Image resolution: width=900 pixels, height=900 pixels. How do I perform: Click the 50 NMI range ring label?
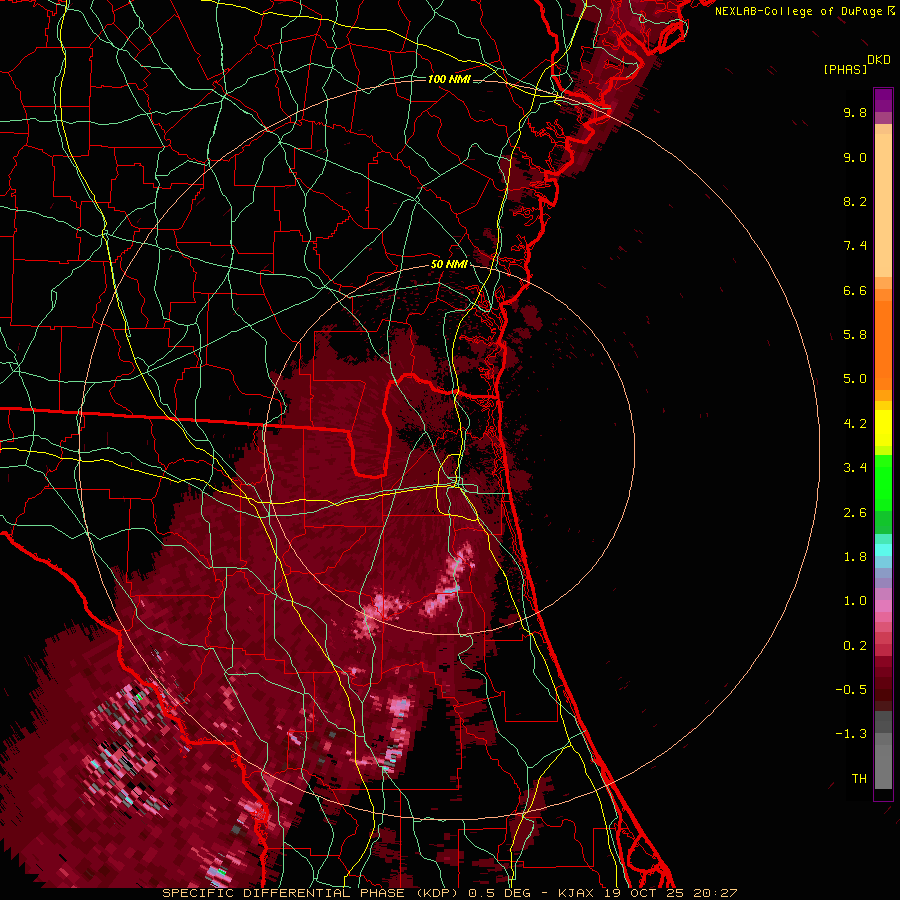pyautogui.click(x=449, y=265)
